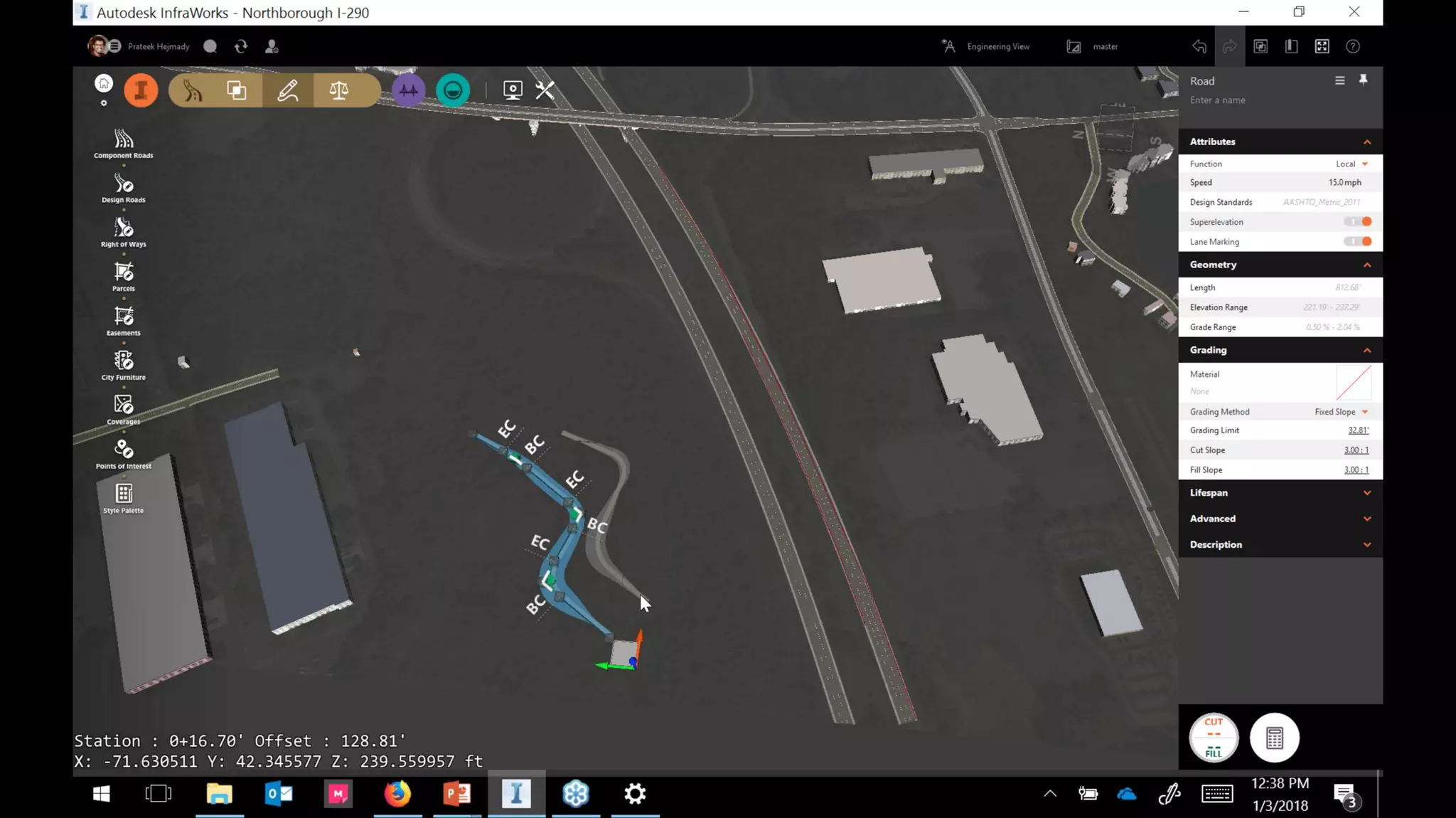The image size is (1456, 818).
Task: Collapse the Grading section
Action: (1366, 350)
